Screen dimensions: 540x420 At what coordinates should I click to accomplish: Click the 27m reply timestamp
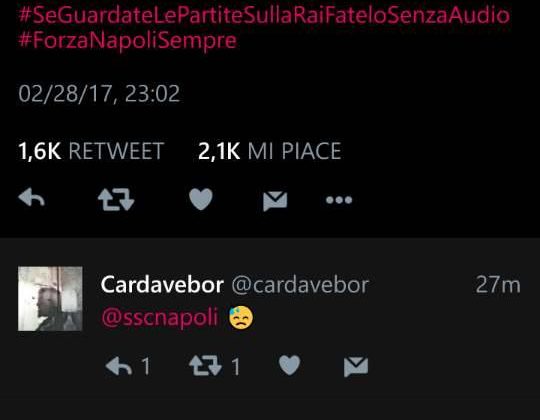click(x=498, y=285)
